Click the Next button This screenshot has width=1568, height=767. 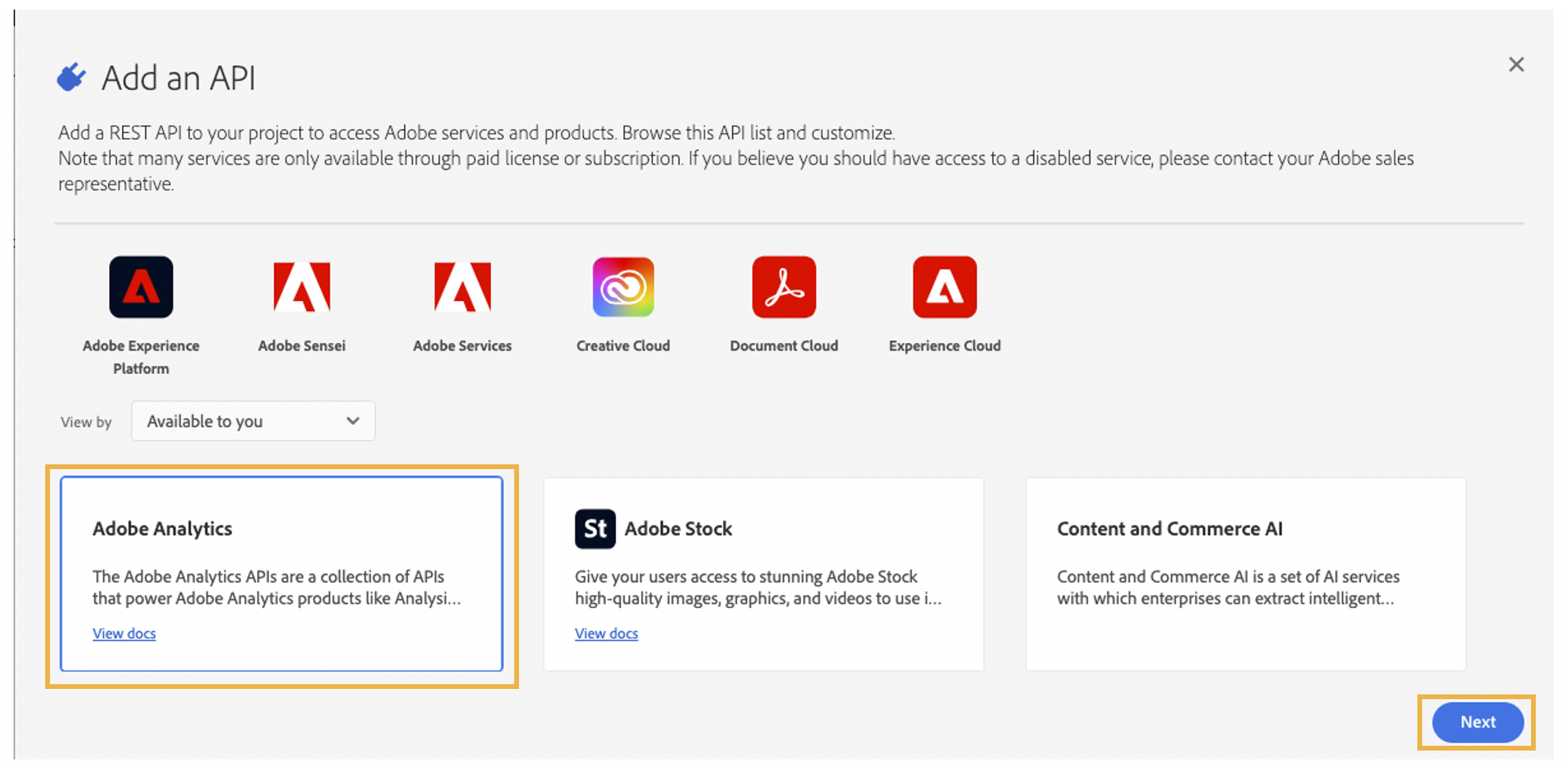pyautogui.click(x=1478, y=722)
